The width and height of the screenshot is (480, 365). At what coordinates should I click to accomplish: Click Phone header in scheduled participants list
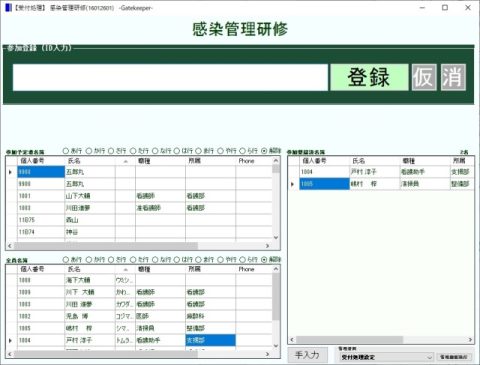point(254,161)
